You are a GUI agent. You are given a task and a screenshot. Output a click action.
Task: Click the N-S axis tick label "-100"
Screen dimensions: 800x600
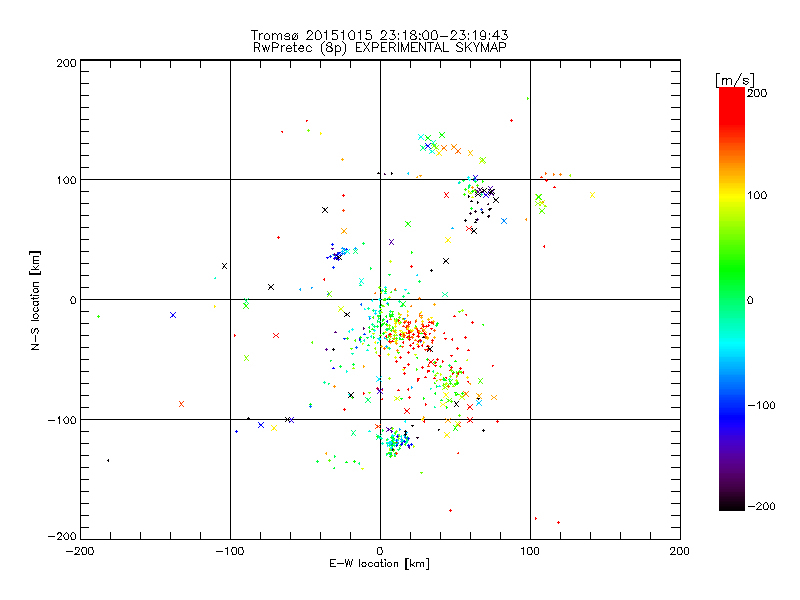pyautogui.click(x=62, y=420)
